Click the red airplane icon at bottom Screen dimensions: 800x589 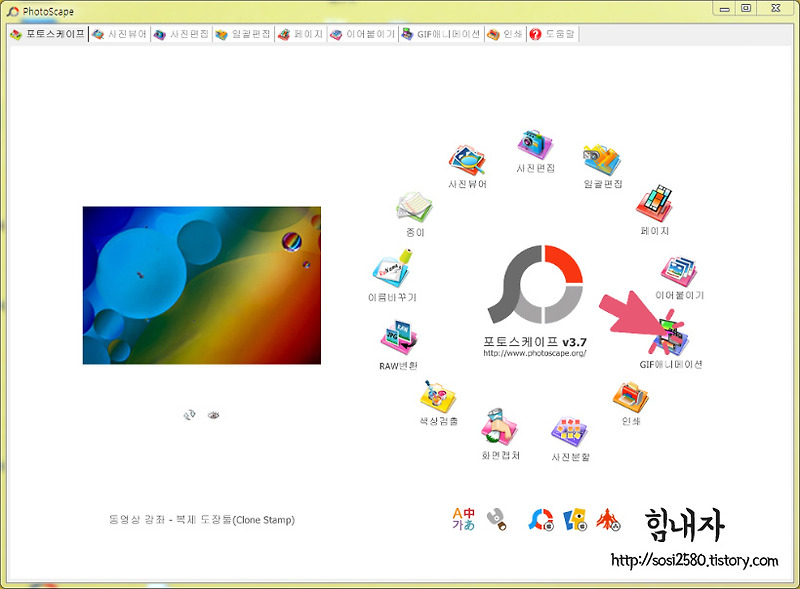pos(608,520)
